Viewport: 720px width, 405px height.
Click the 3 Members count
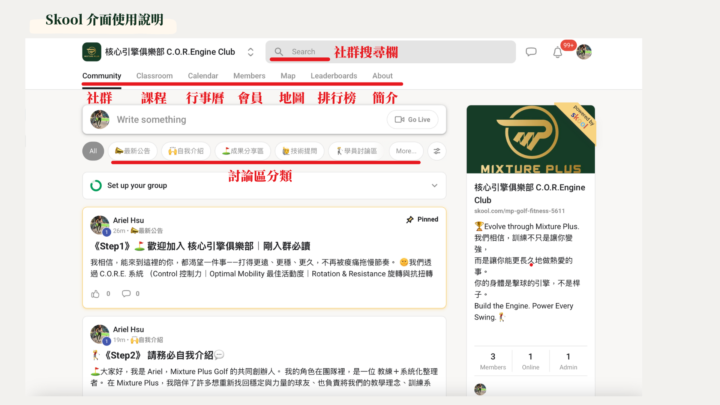pyautogui.click(x=493, y=361)
